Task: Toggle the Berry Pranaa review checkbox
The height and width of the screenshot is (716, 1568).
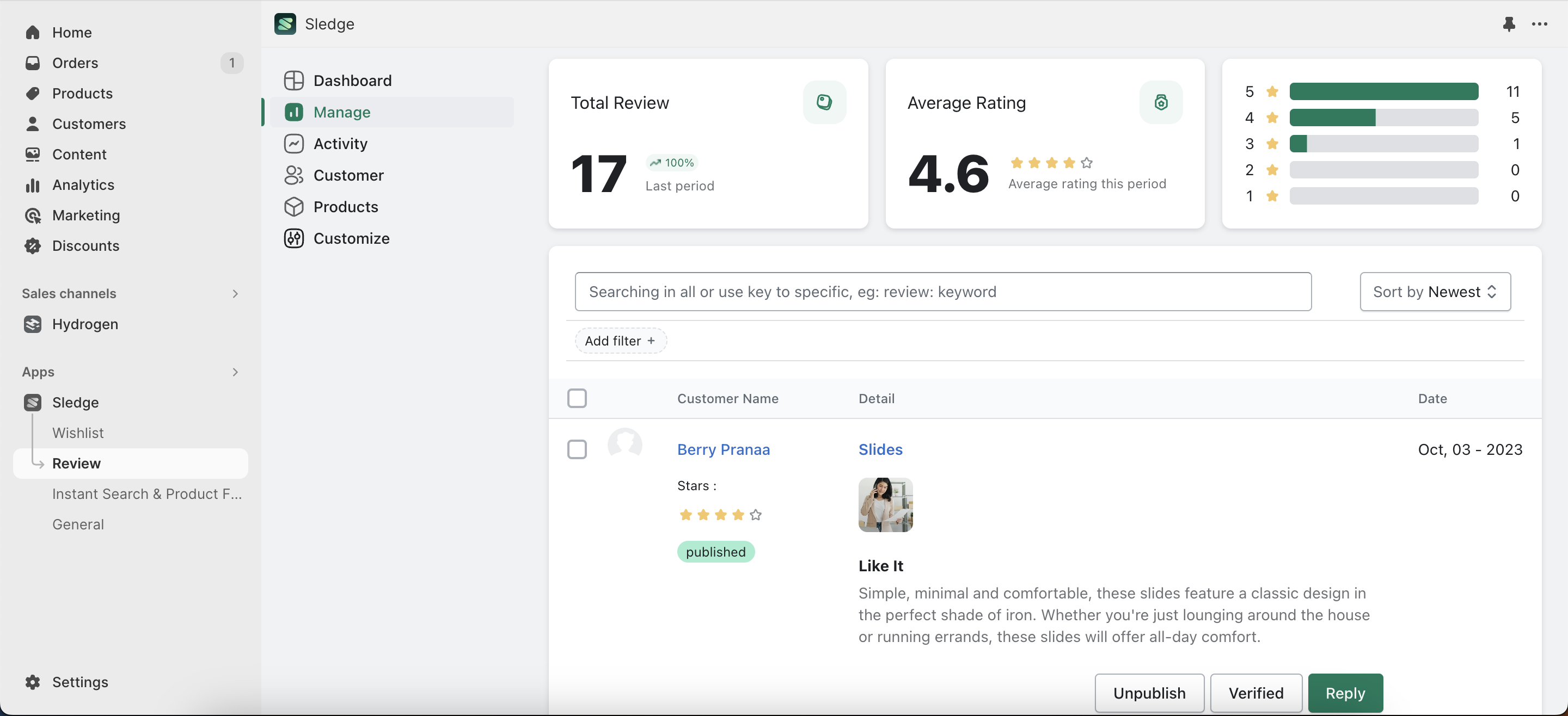Action: tap(578, 449)
